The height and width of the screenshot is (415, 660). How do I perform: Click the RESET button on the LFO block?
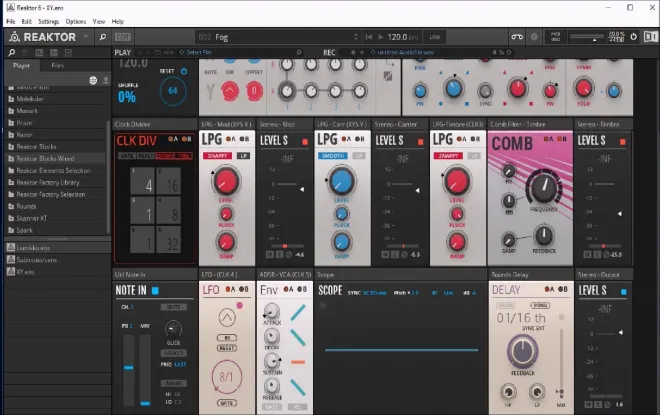click(x=227, y=348)
